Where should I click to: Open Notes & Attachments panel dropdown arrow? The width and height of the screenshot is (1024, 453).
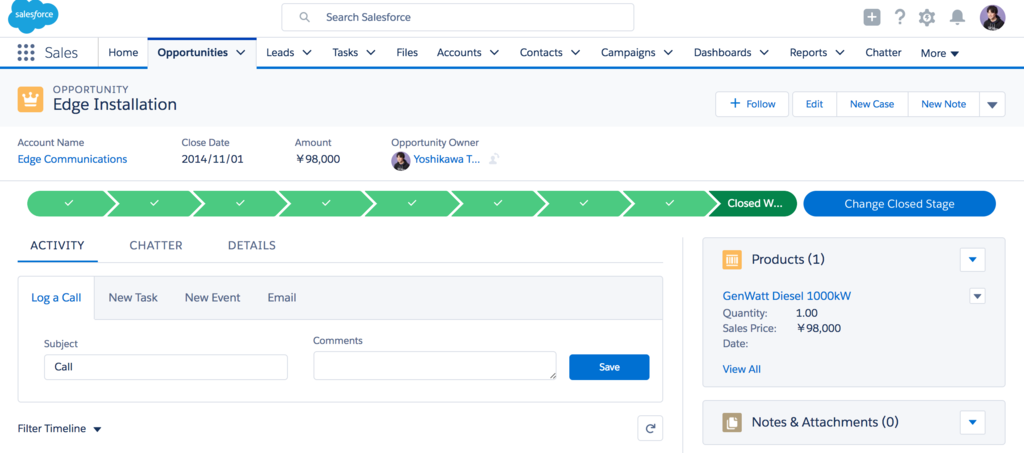click(x=972, y=422)
